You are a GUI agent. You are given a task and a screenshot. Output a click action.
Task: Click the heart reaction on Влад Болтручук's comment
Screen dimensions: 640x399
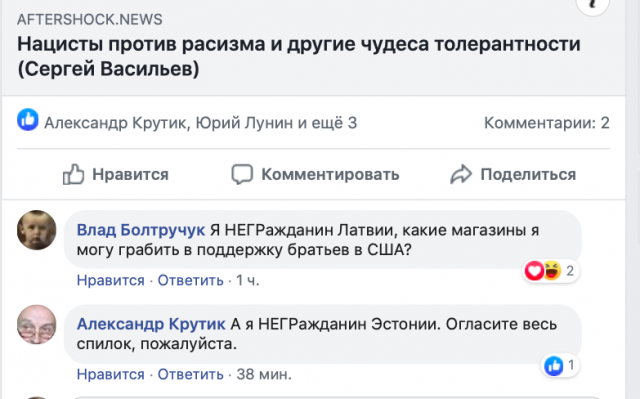(534, 270)
